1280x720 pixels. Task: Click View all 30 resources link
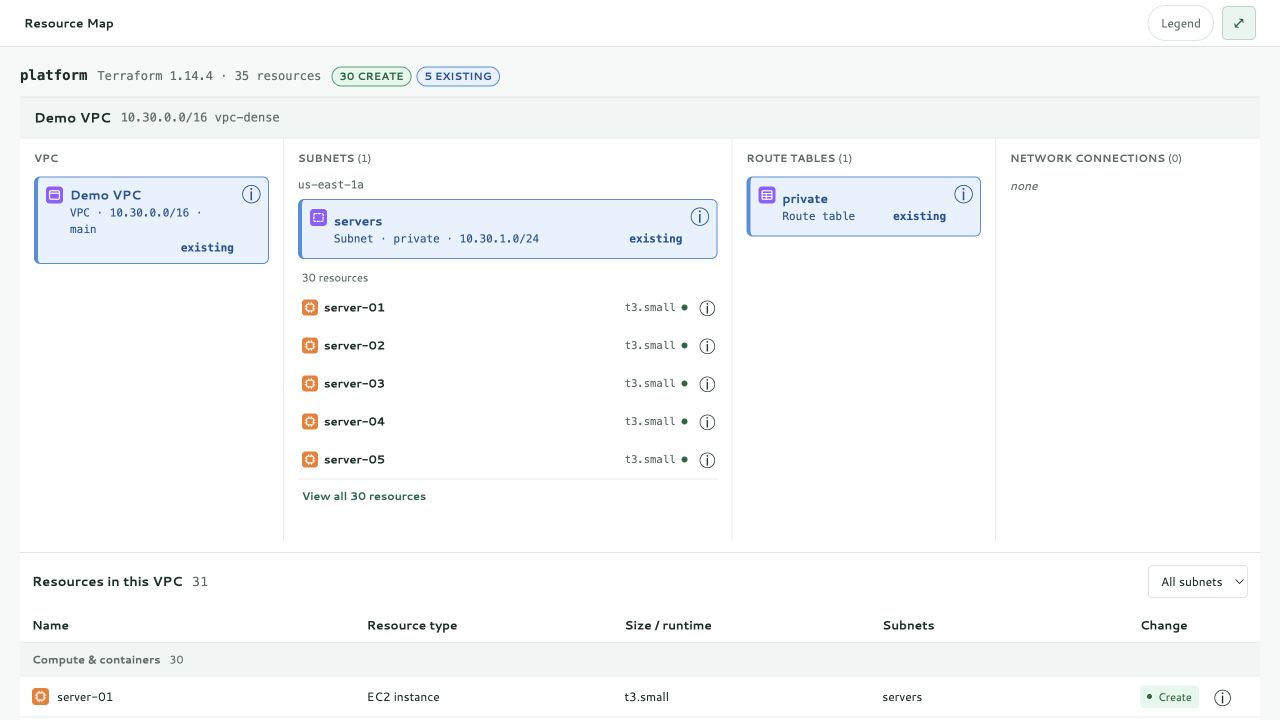pyautogui.click(x=364, y=496)
